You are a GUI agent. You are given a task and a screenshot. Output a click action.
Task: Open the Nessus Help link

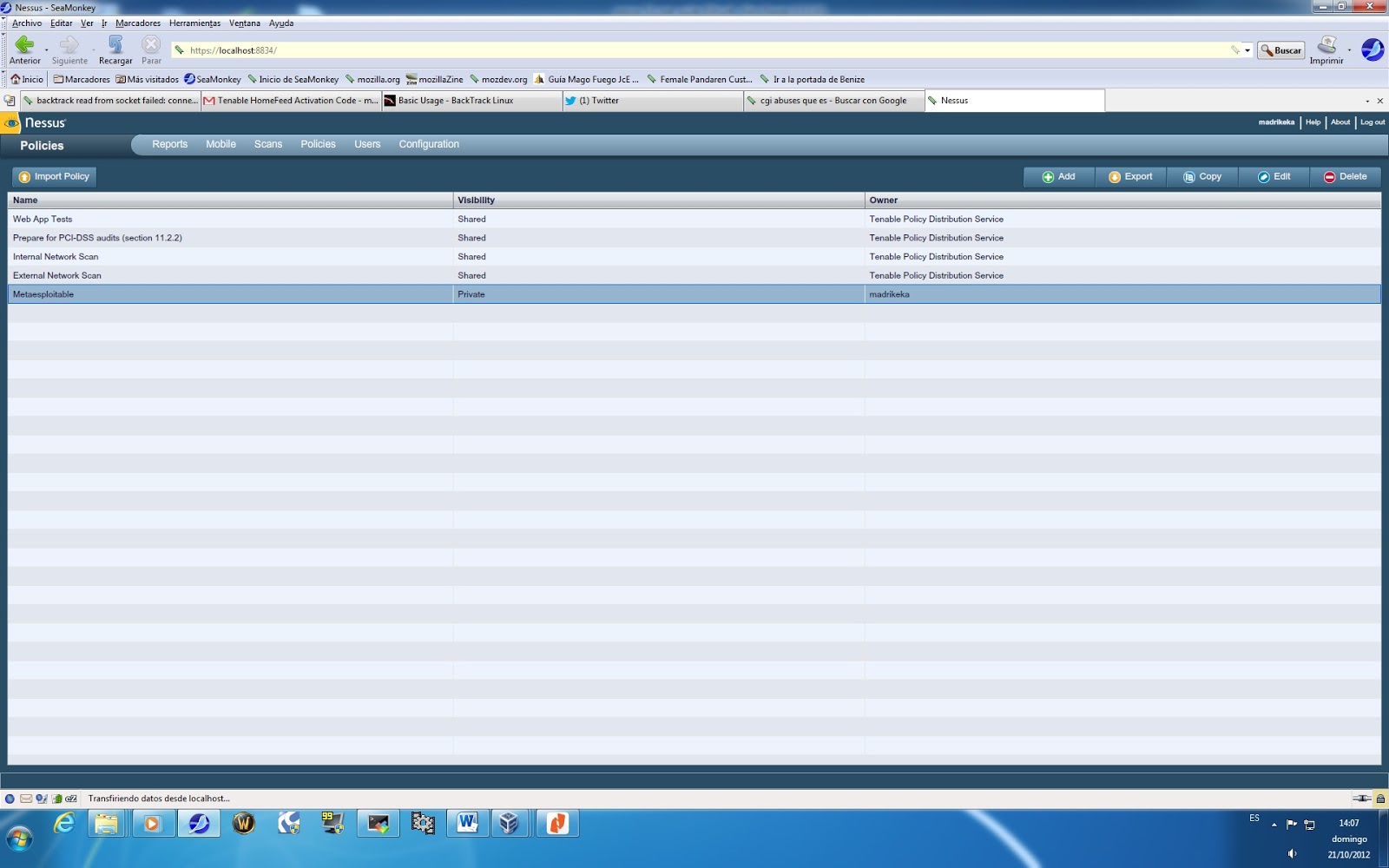point(1313,122)
